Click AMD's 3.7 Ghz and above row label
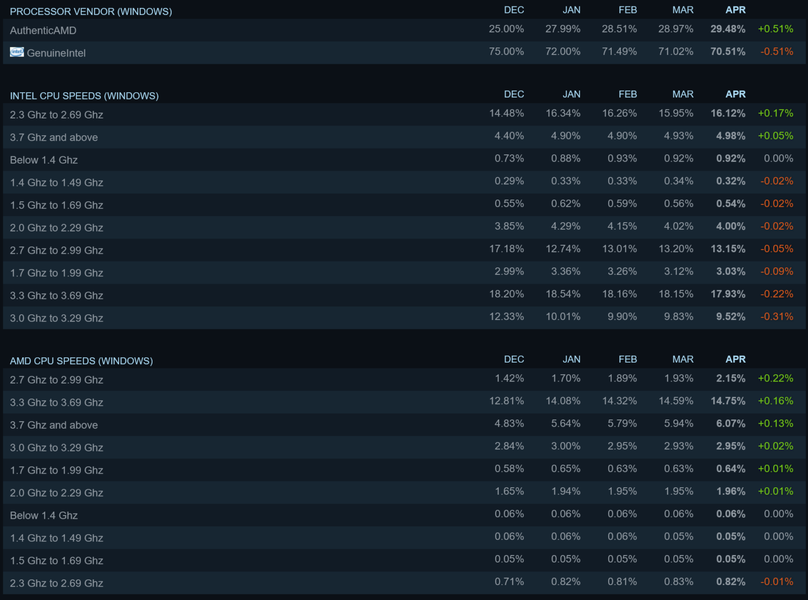The image size is (808, 600). pyautogui.click(x=54, y=425)
